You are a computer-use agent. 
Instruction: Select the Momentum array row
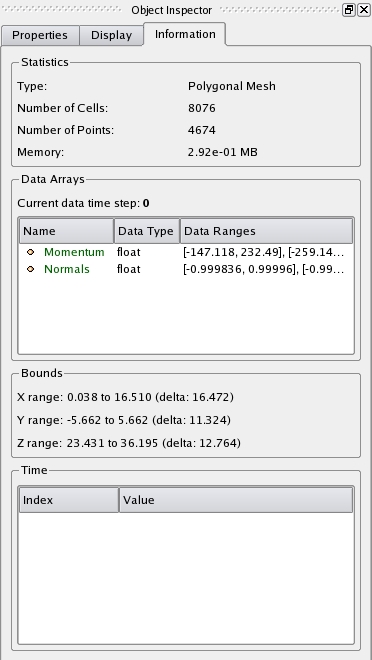(186, 252)
